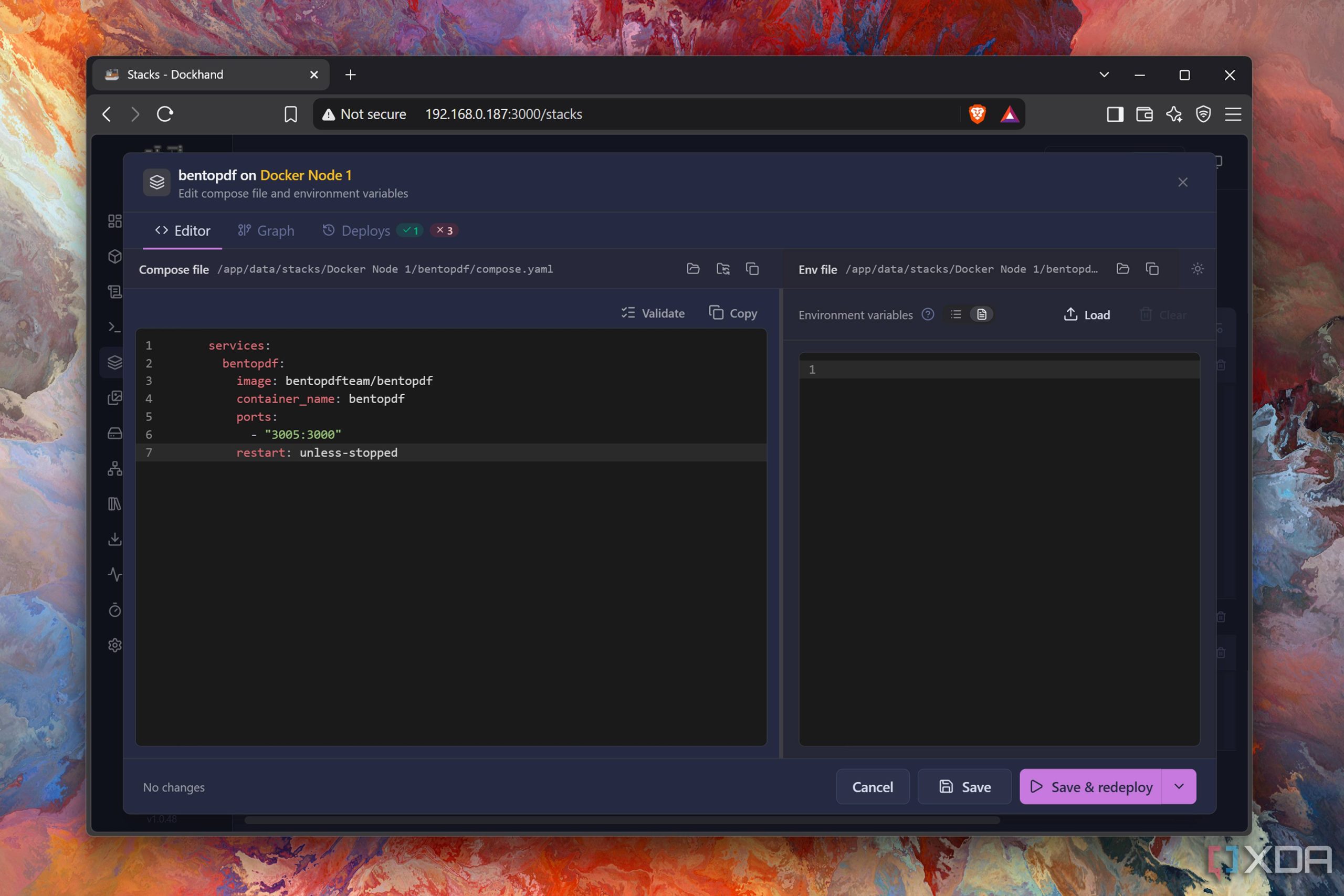Click the Cancel button
Screen dimensions: 1344x896
coord(872,787)
